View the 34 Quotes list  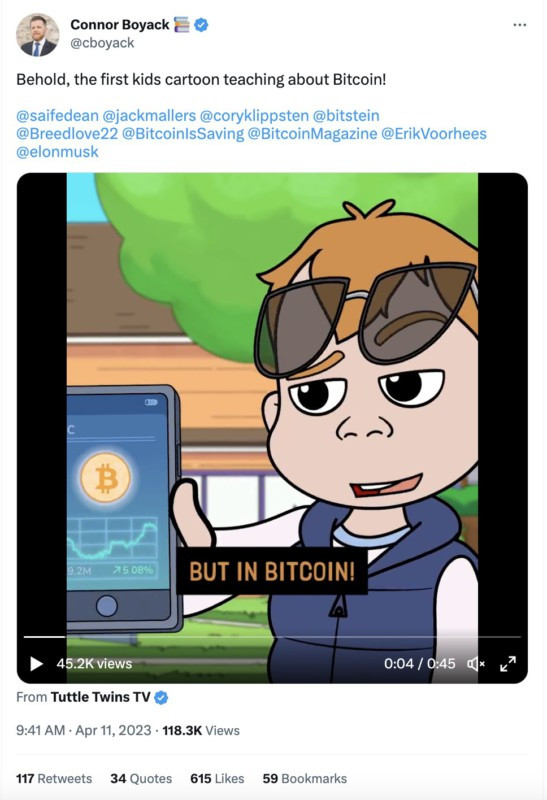click(x=141, y=779)
